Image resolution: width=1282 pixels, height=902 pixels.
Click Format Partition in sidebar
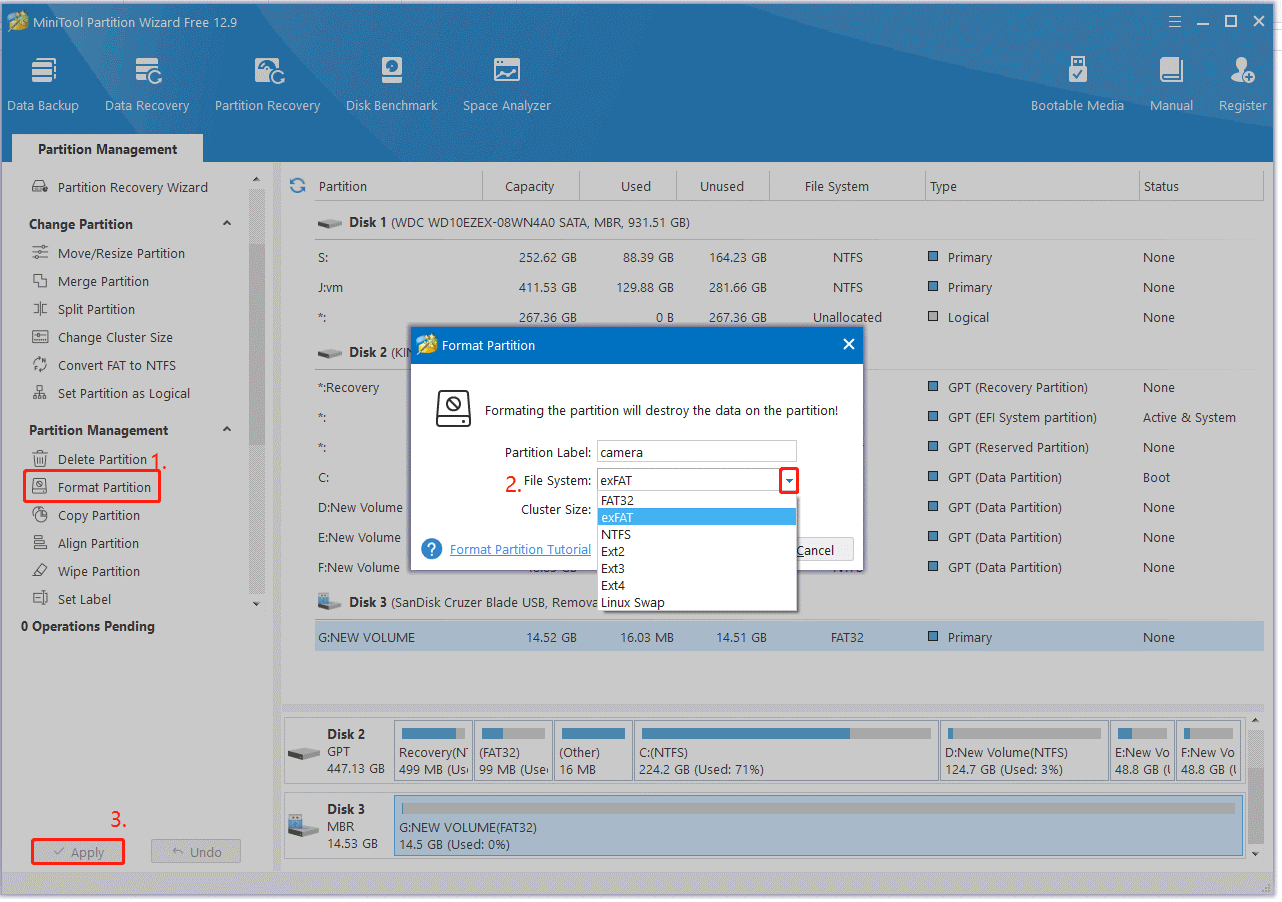point(92,487)
